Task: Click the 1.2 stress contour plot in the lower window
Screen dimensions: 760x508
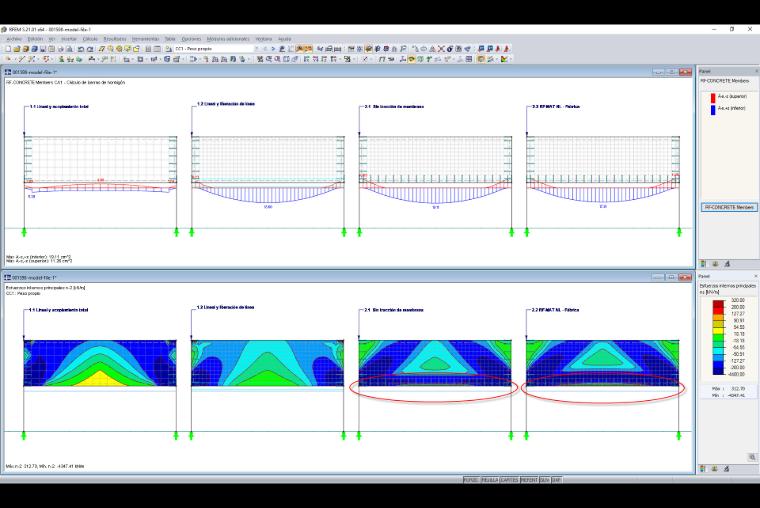Action: tap(268, 363)
